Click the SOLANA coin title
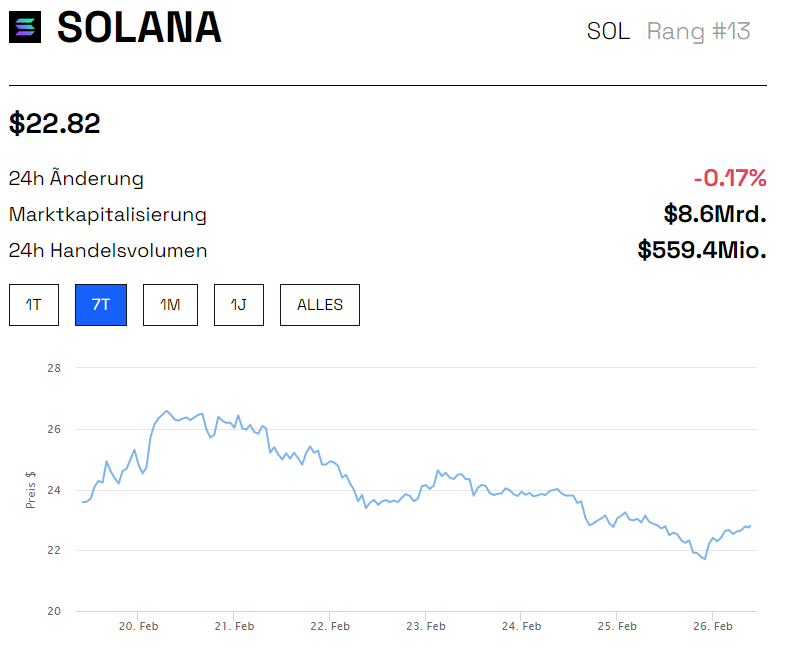 (x=139, y=28)
